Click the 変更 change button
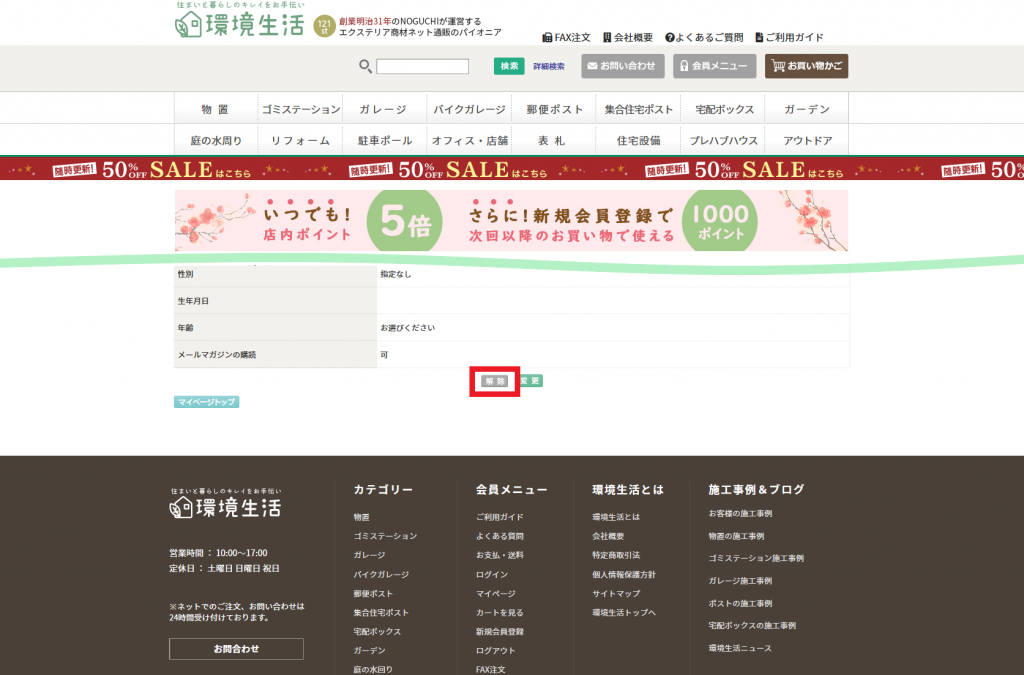This screenshot has width=1024, height=675. coord(530,381)
